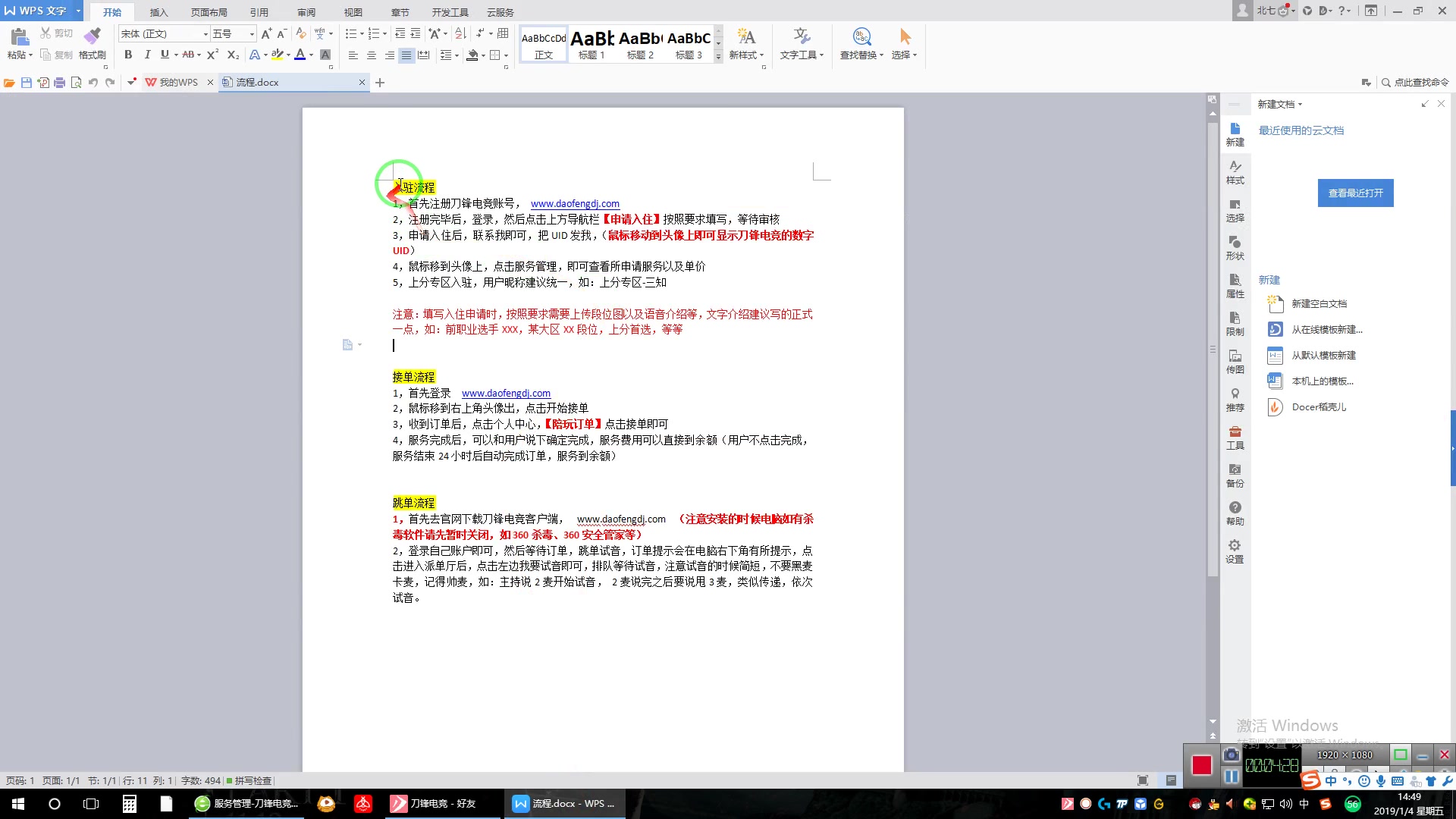Click the save icon in quick access bar
1456x819 pixels.
point(27,82)
